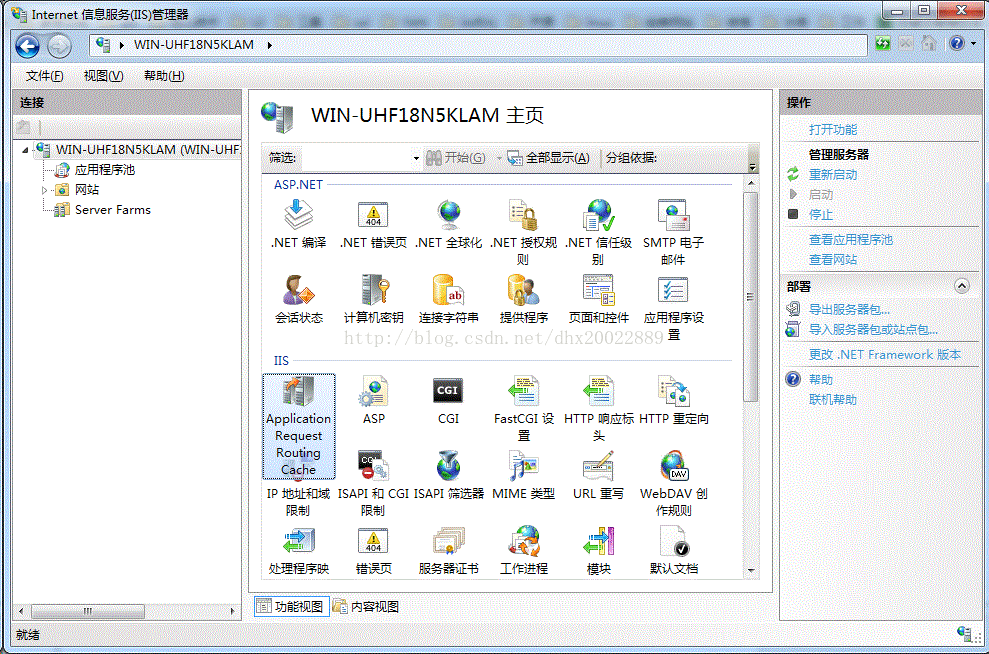Open the 开始(G) dropdown arrow
989x654 pixels.
click(499, 158)
